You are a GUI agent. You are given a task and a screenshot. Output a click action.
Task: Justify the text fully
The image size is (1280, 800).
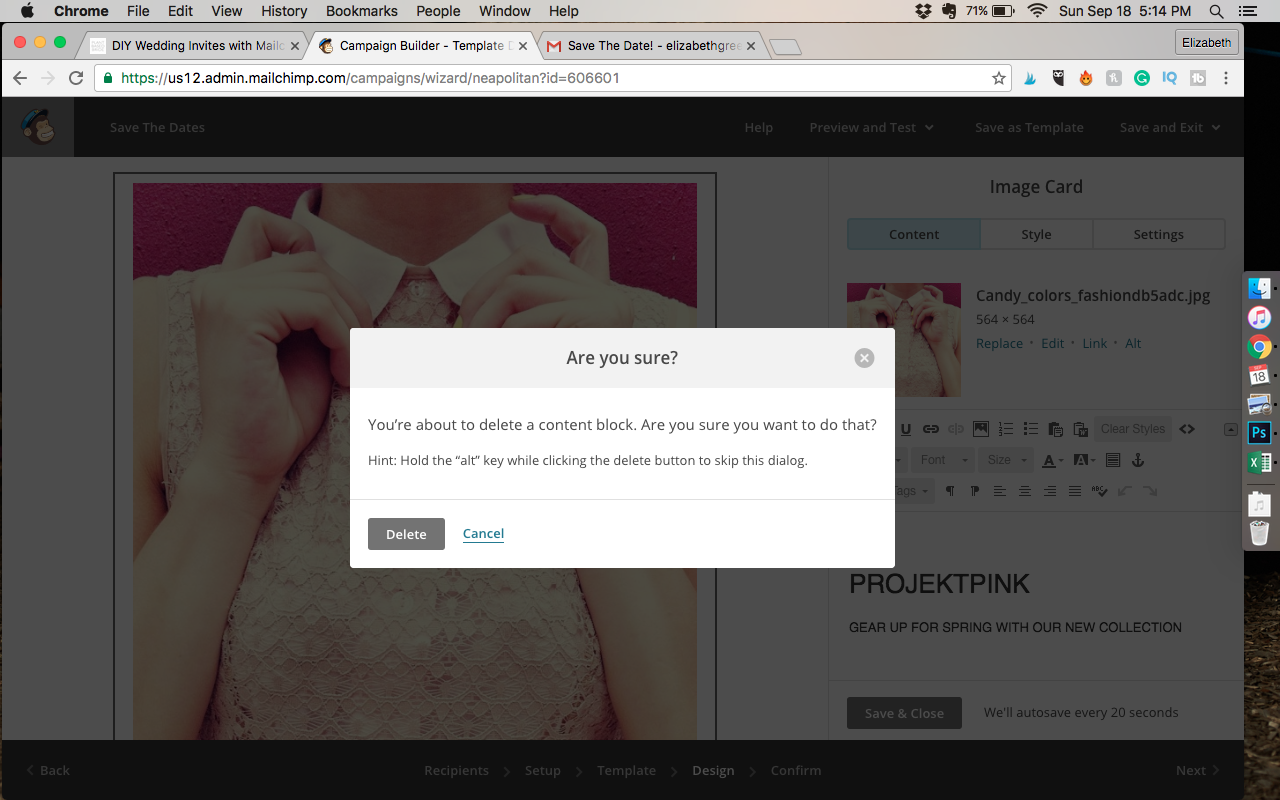(1075, 491)
